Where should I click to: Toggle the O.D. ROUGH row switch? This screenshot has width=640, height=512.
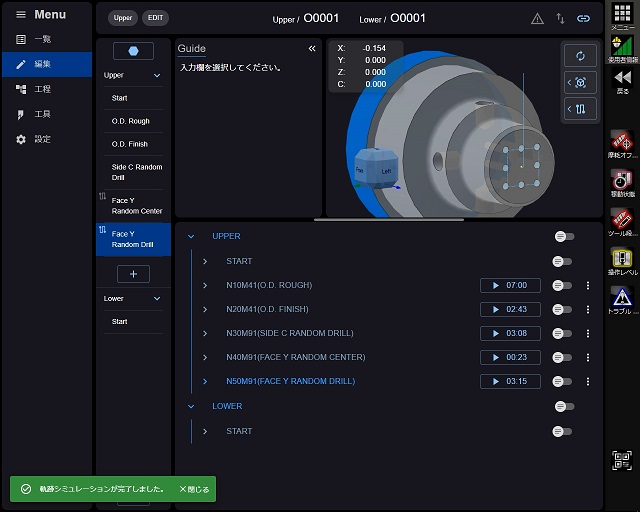[562, 285]
